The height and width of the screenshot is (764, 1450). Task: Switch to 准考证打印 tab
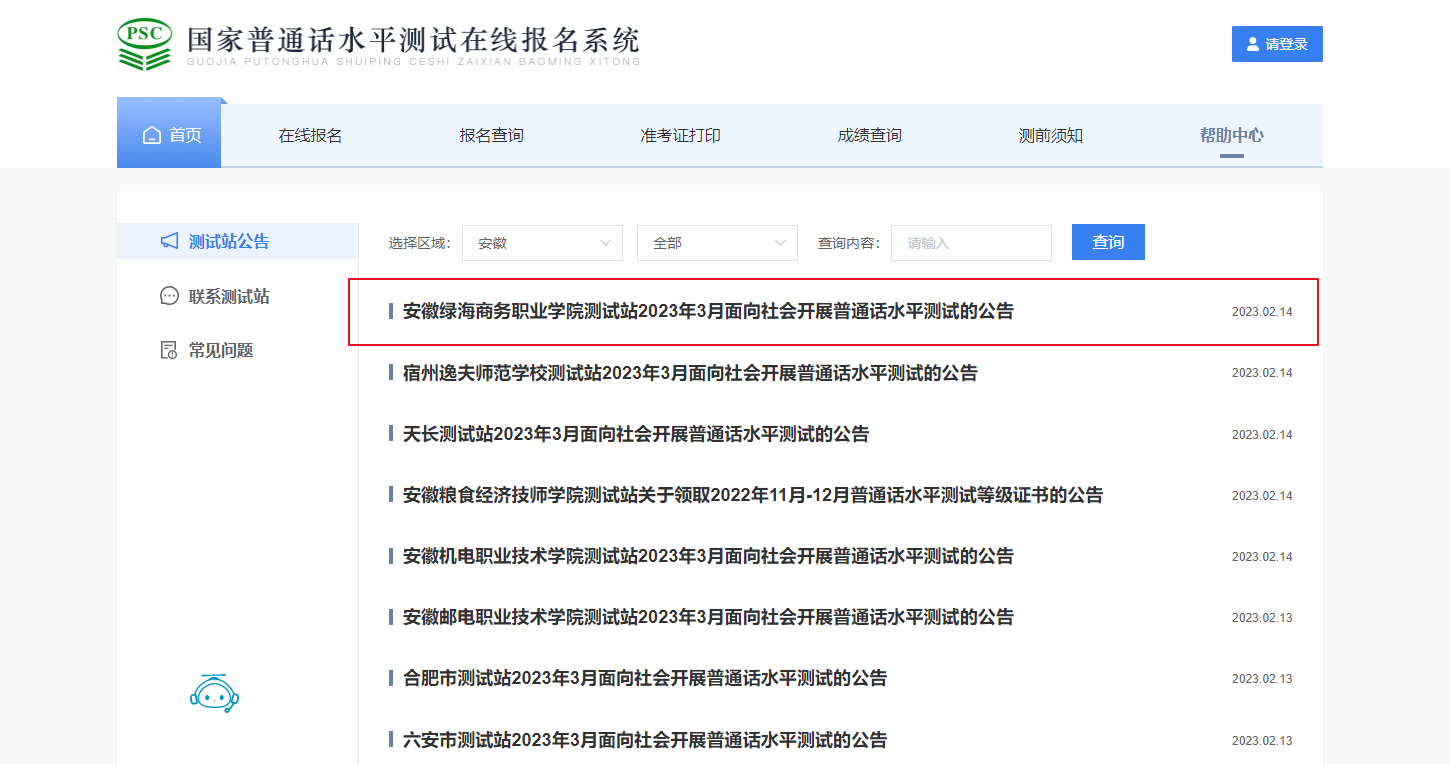(680, 135)
